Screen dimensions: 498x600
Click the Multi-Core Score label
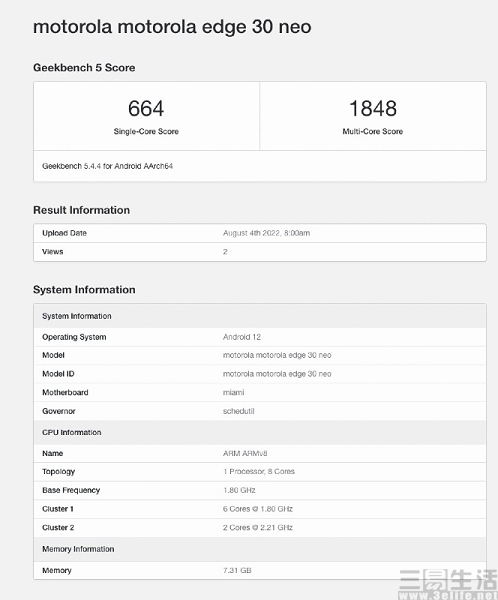point(373,131)
